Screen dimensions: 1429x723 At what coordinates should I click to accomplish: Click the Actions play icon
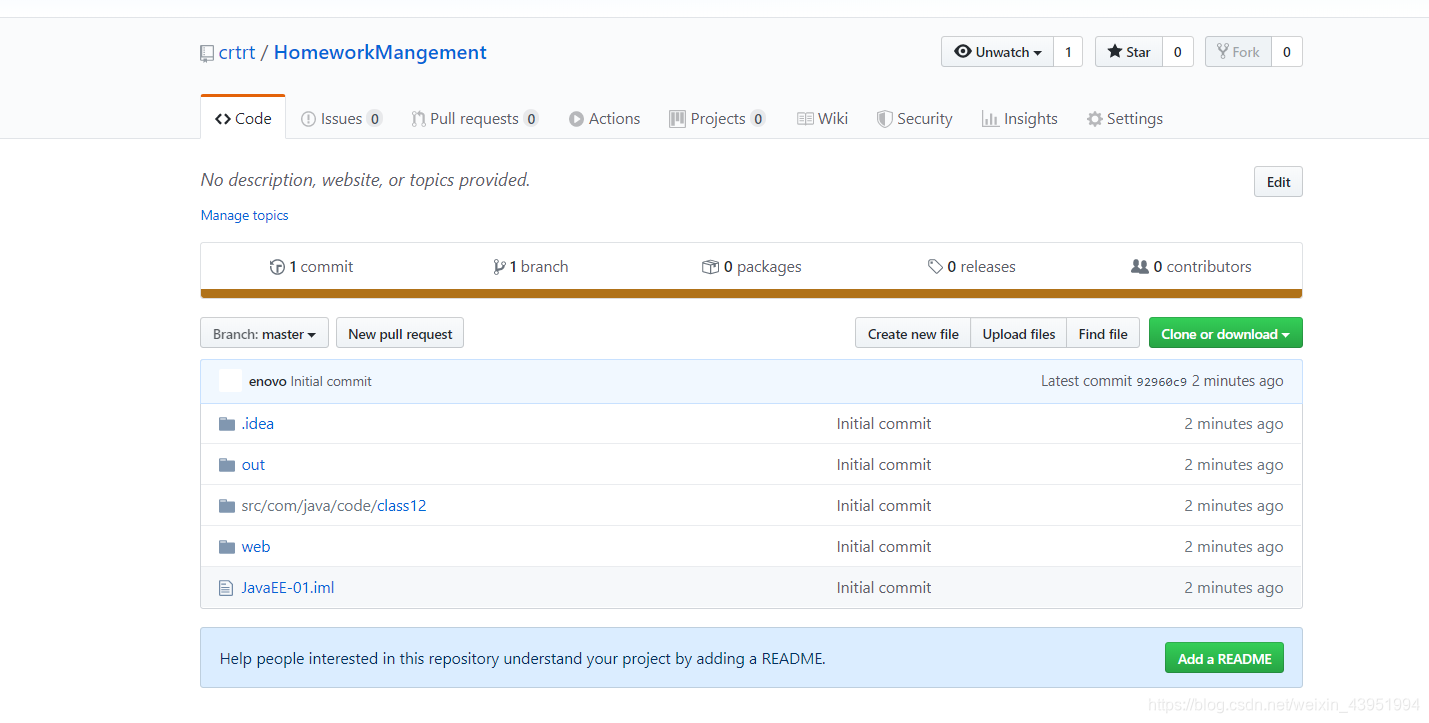tap(576, 119)
